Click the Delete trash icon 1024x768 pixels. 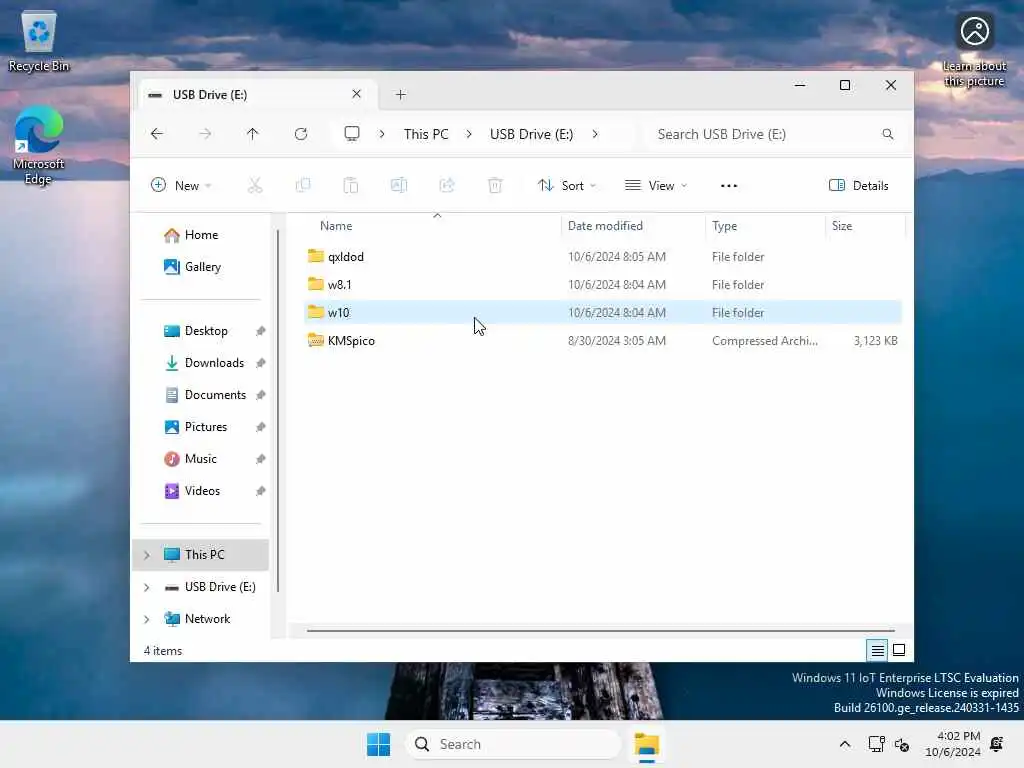(495, 185)
